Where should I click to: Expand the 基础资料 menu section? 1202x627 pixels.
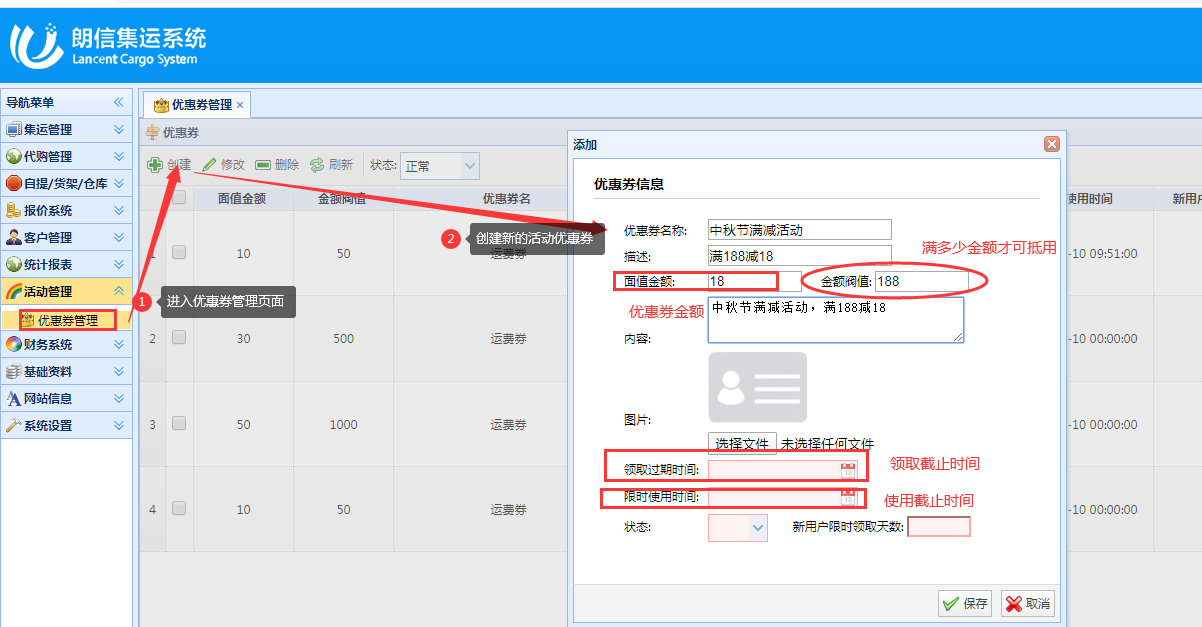[x=119, y=371]
